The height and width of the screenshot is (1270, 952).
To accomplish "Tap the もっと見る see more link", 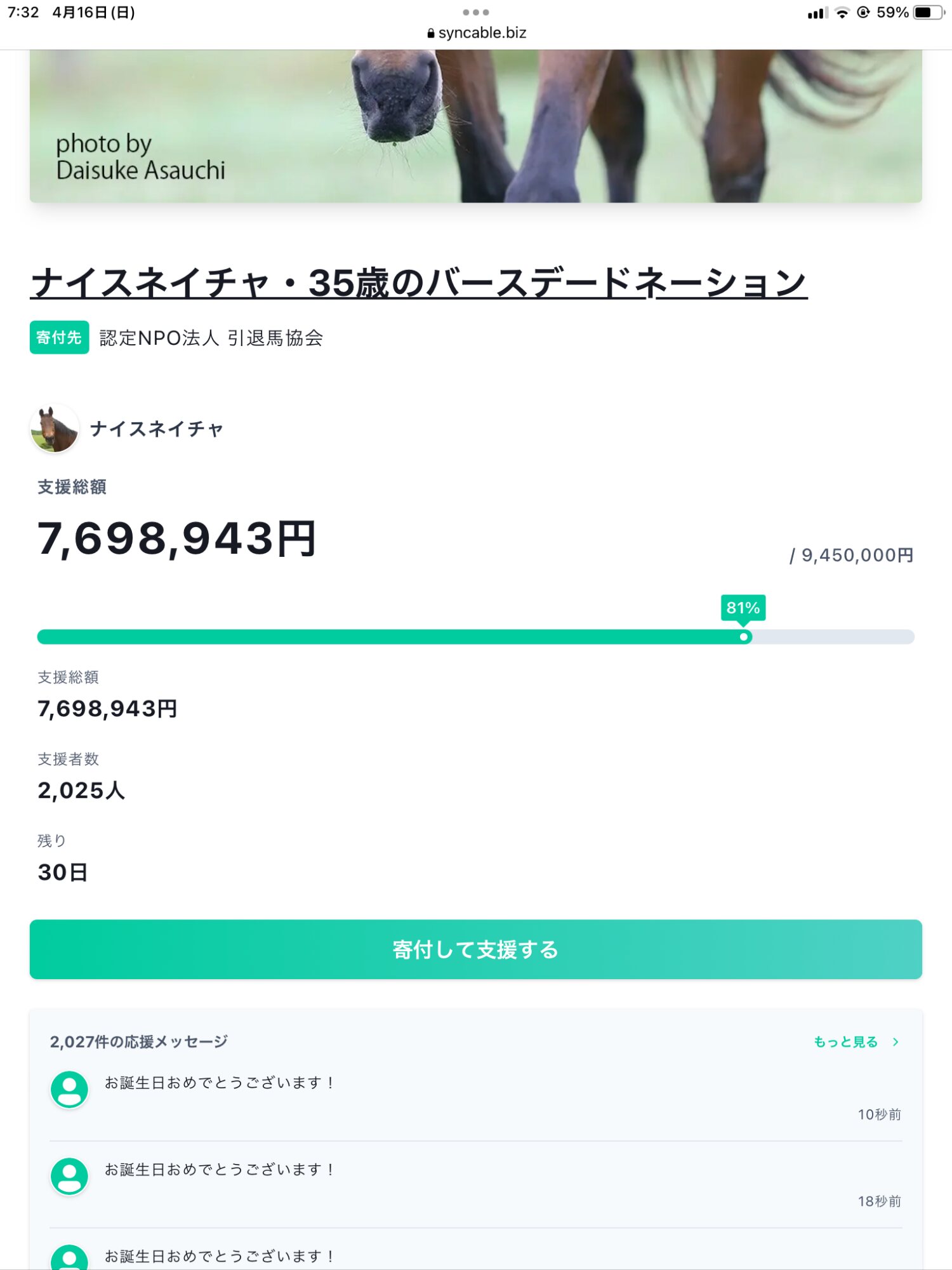I will click(x=845, y=1042).
